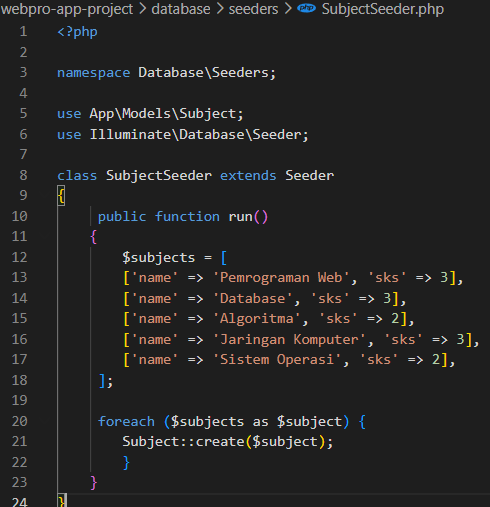Viewport: 490px width, 507px height.
Task: Click the 'Algoritma' string
Action: pos(256,319)
